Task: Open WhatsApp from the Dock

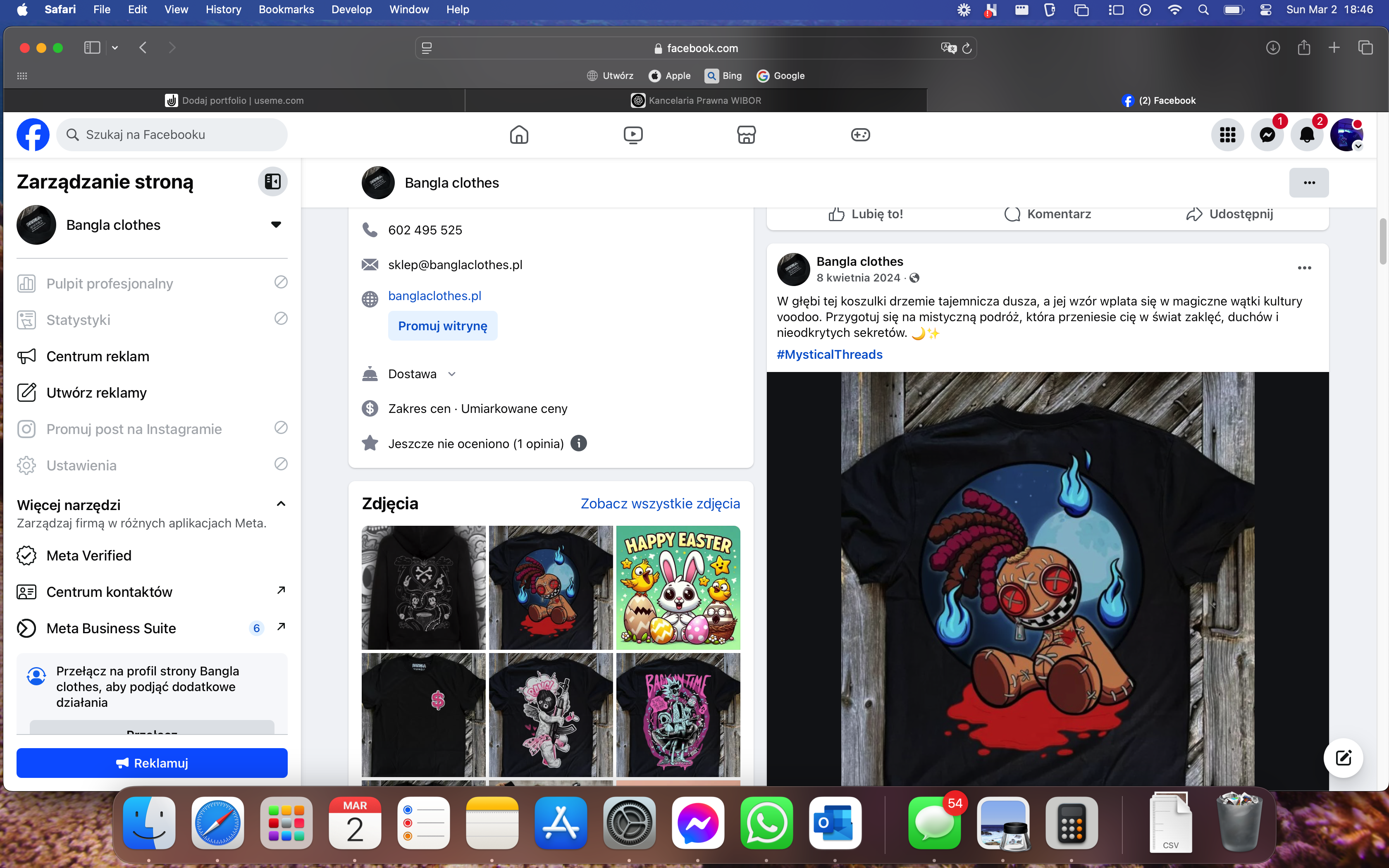Action: (x=766, y=823)
